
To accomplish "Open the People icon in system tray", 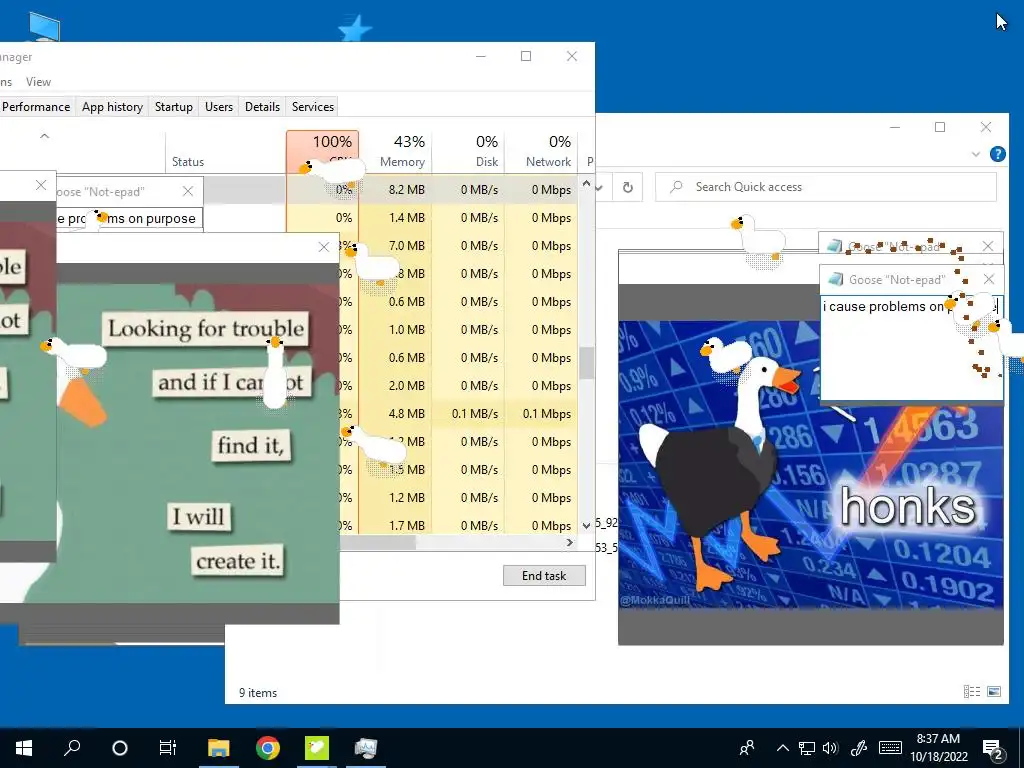I will tap(746, 748).
